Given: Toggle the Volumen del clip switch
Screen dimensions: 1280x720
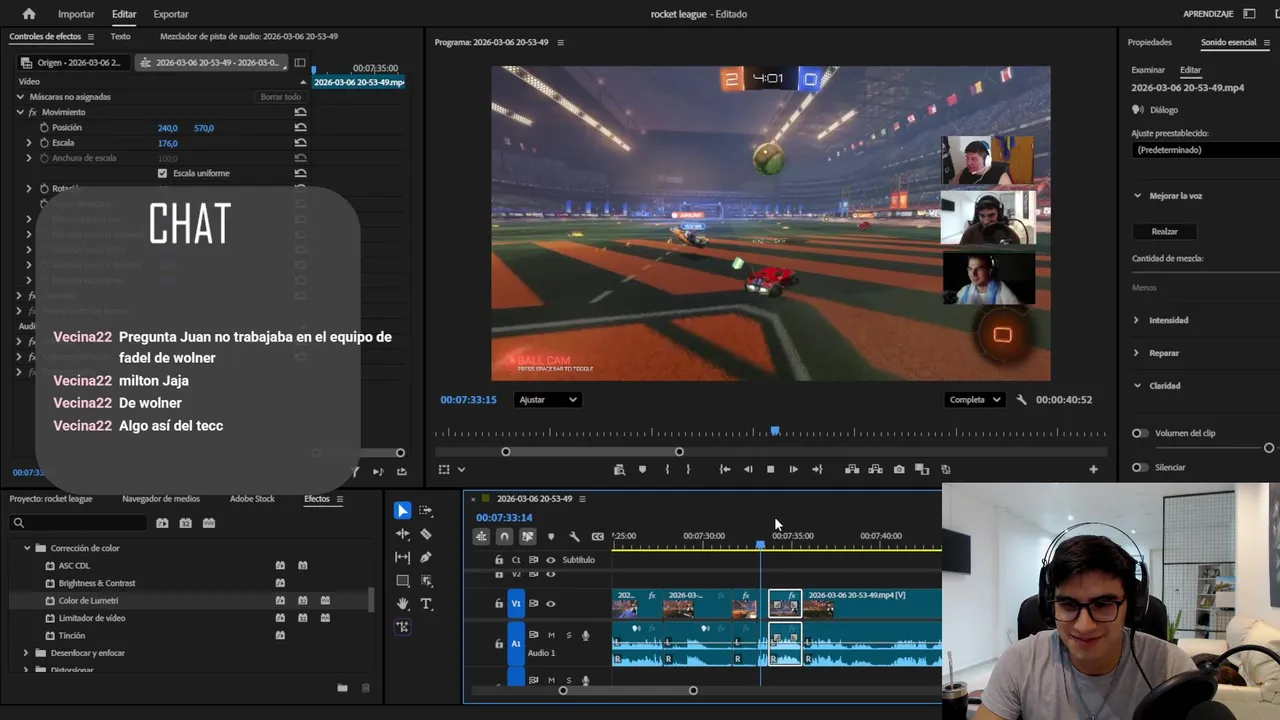Looking at the screenshot, I should tap(1139, 433).
